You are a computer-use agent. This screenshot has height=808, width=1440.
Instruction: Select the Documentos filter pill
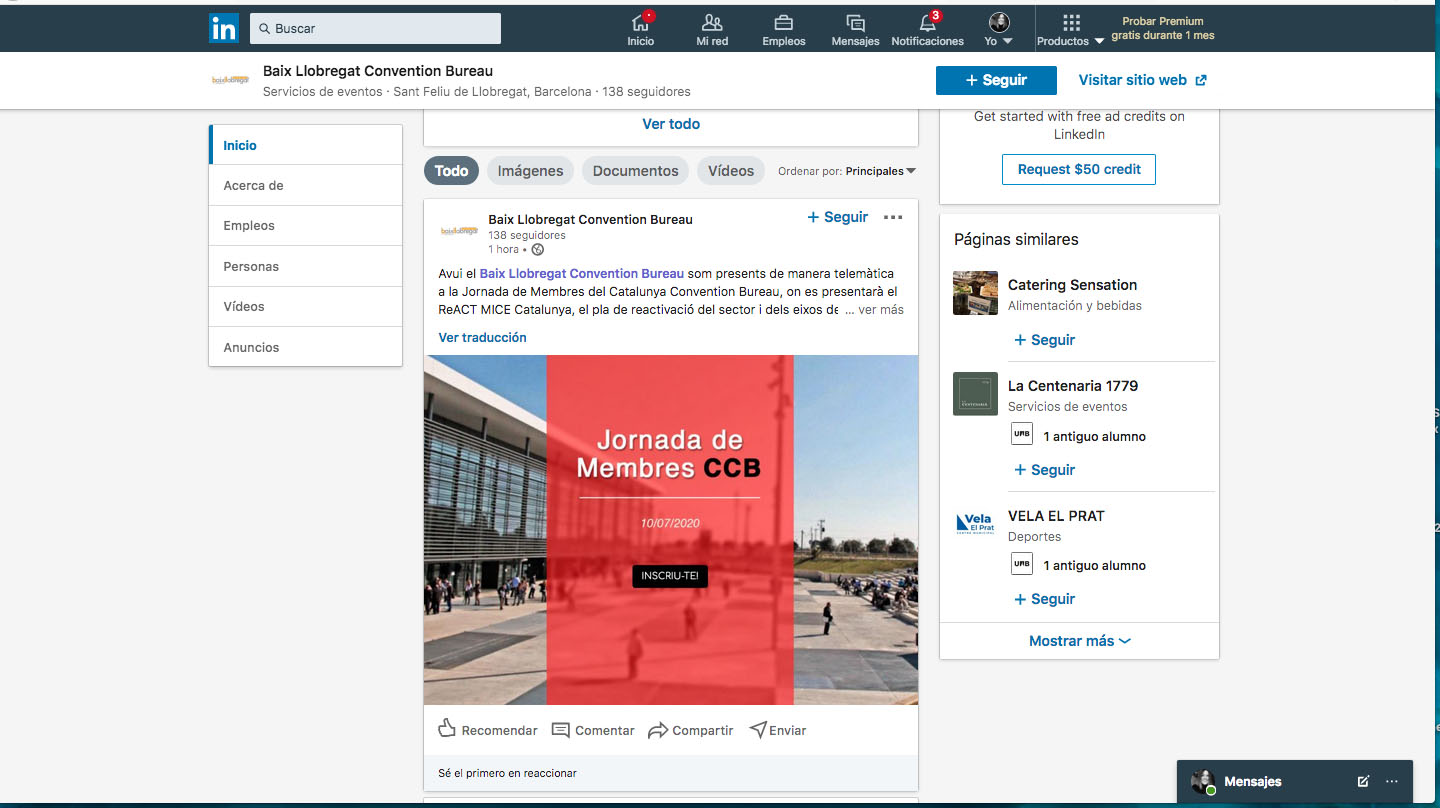[635, 171]
